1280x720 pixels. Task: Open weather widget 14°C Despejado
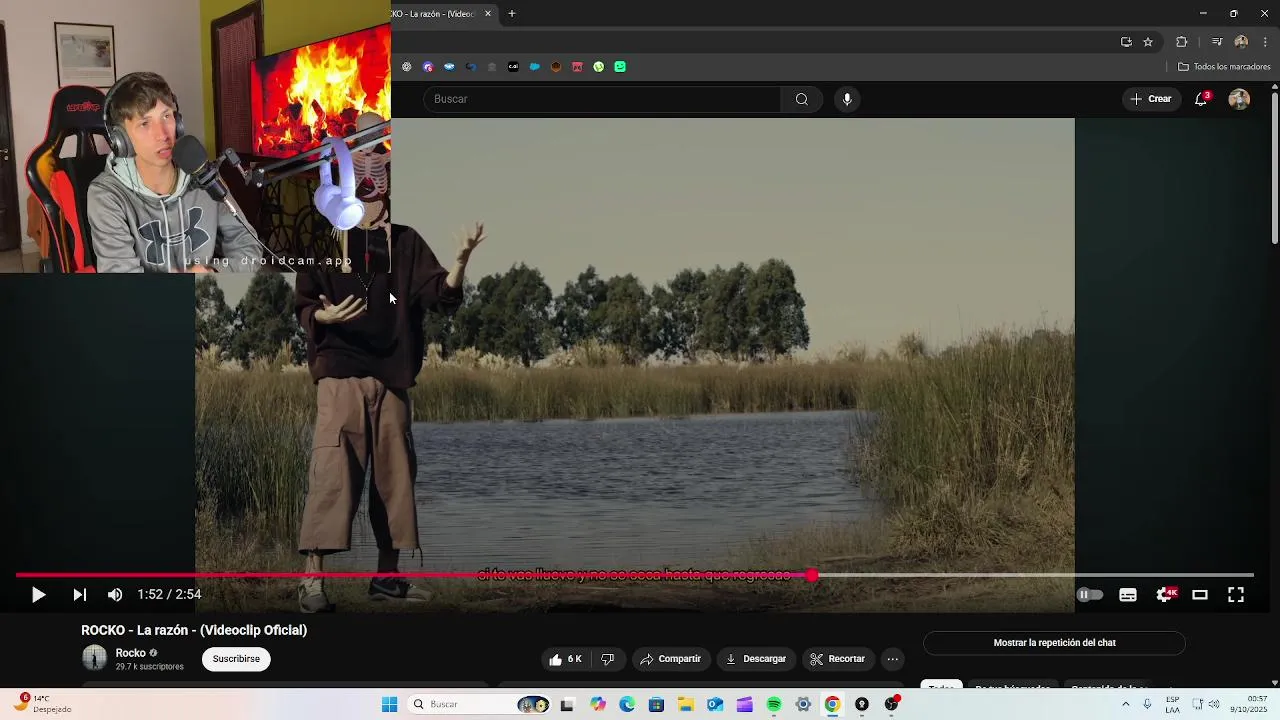44,704
